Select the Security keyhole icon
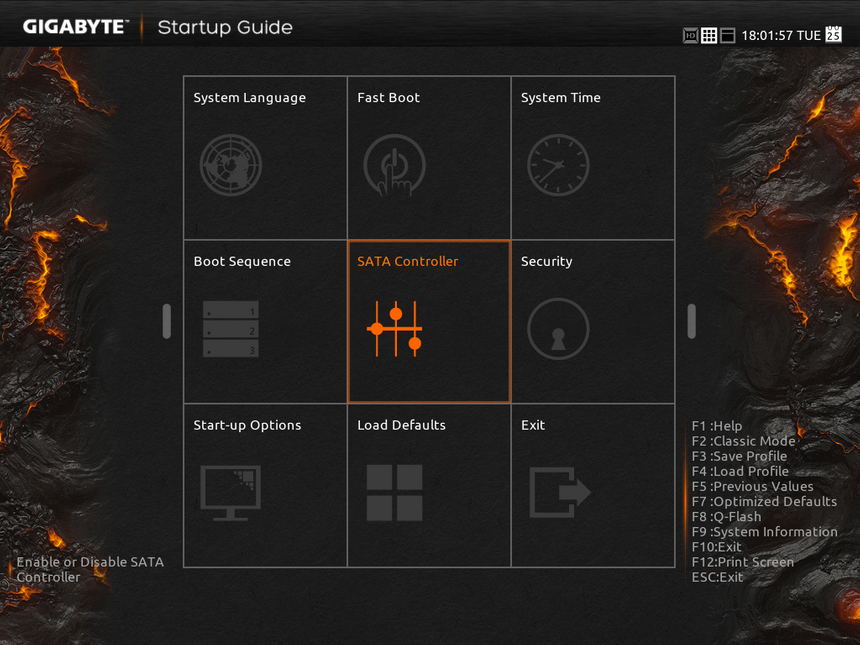 click(x=558, y=329)
